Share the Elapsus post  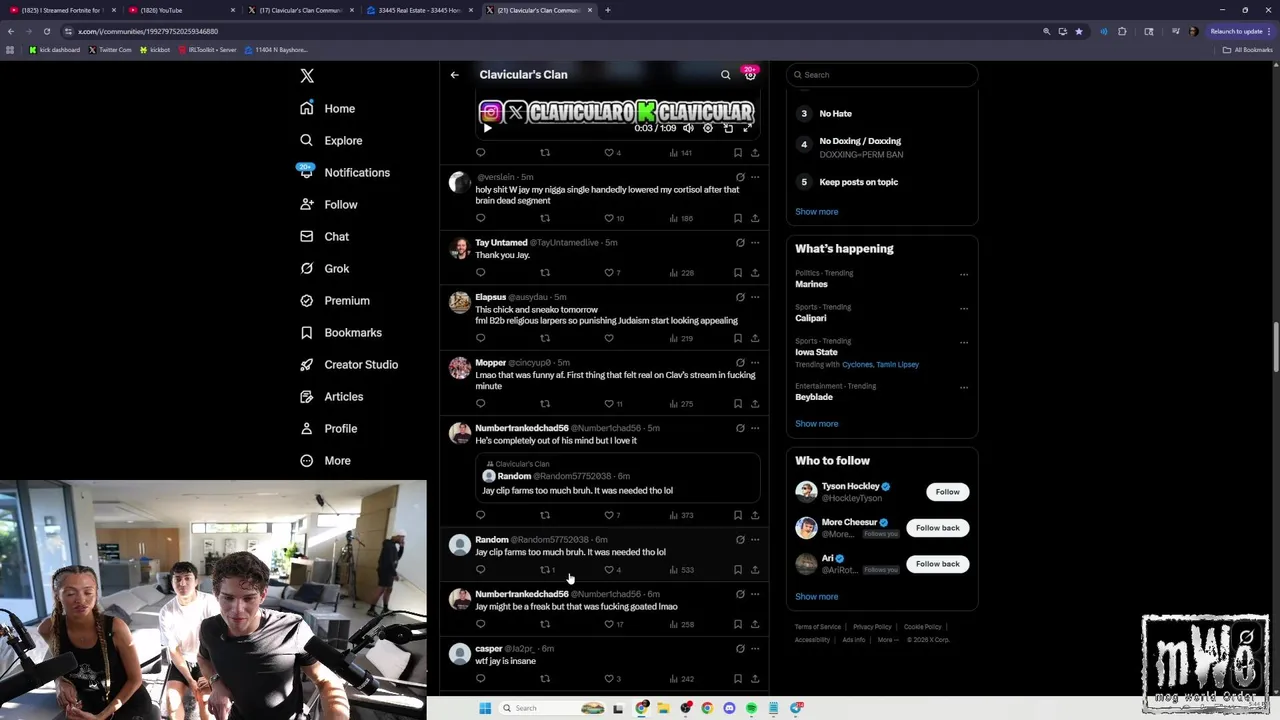(755, 338)
